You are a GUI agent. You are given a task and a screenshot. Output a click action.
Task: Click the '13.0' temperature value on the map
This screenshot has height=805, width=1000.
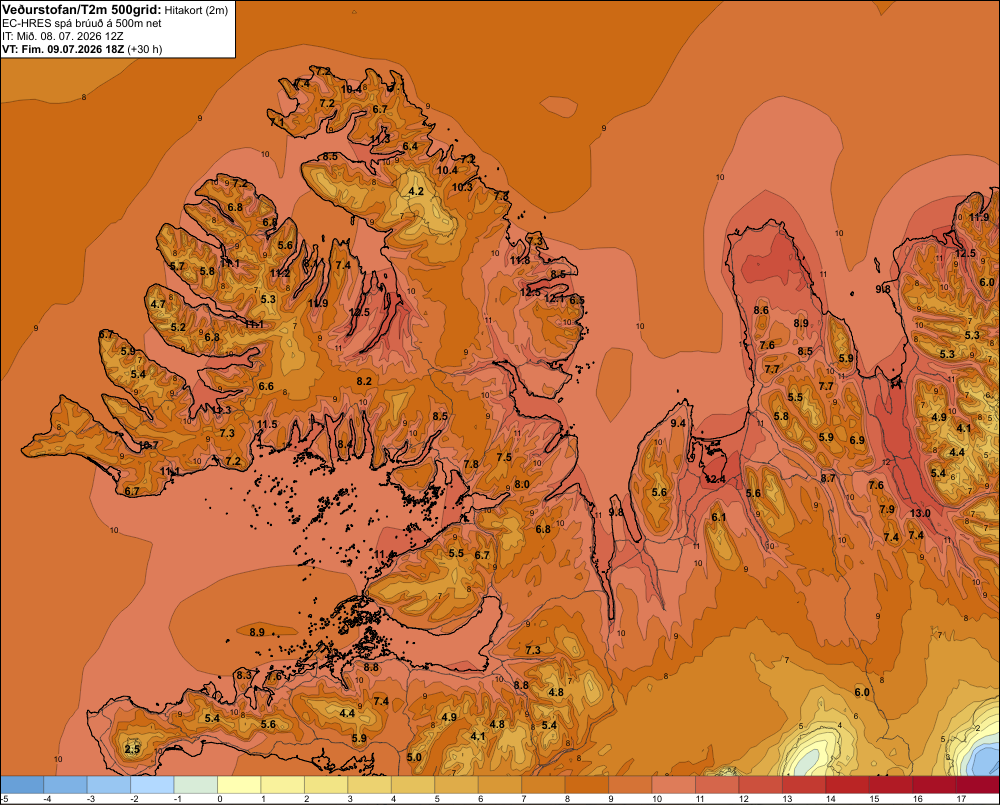tap(920, 513)
